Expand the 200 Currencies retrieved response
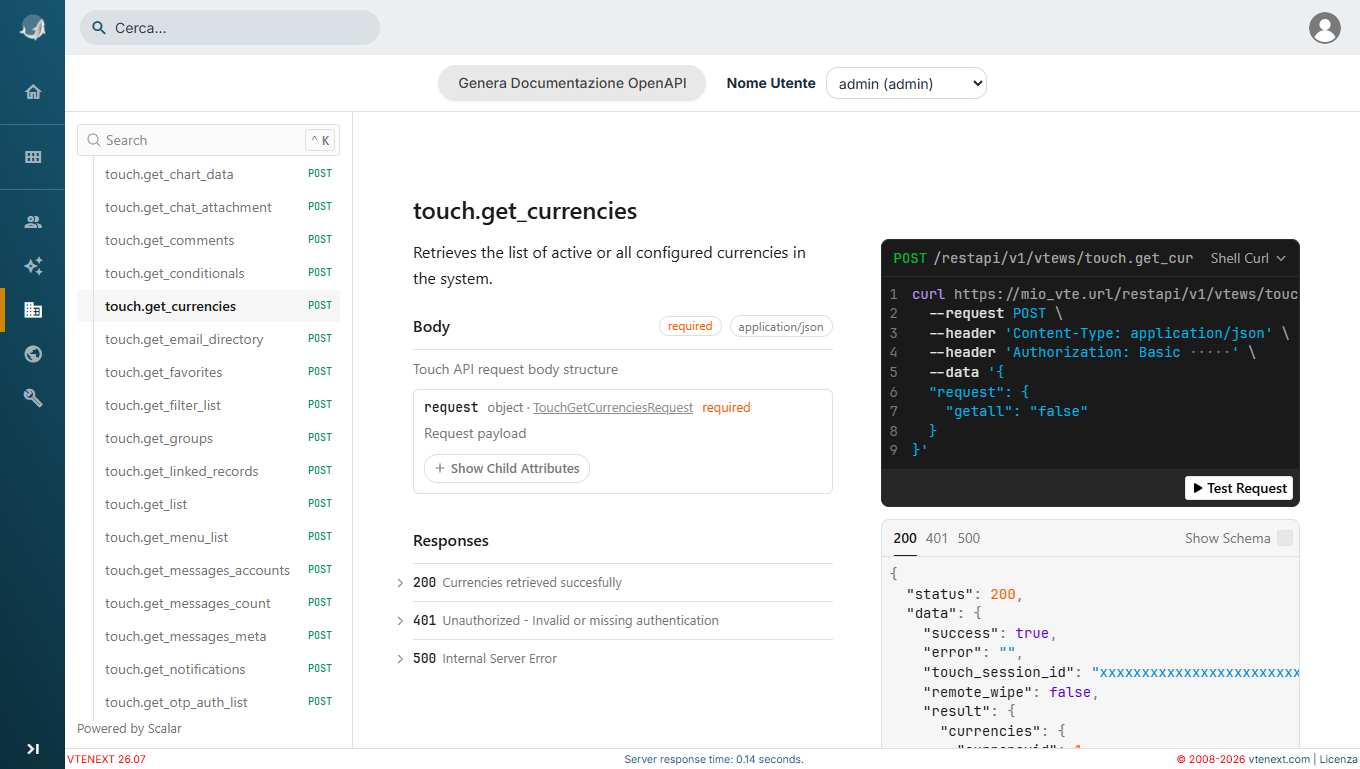This screenshot has height=769, width=1360. point(623,583)
